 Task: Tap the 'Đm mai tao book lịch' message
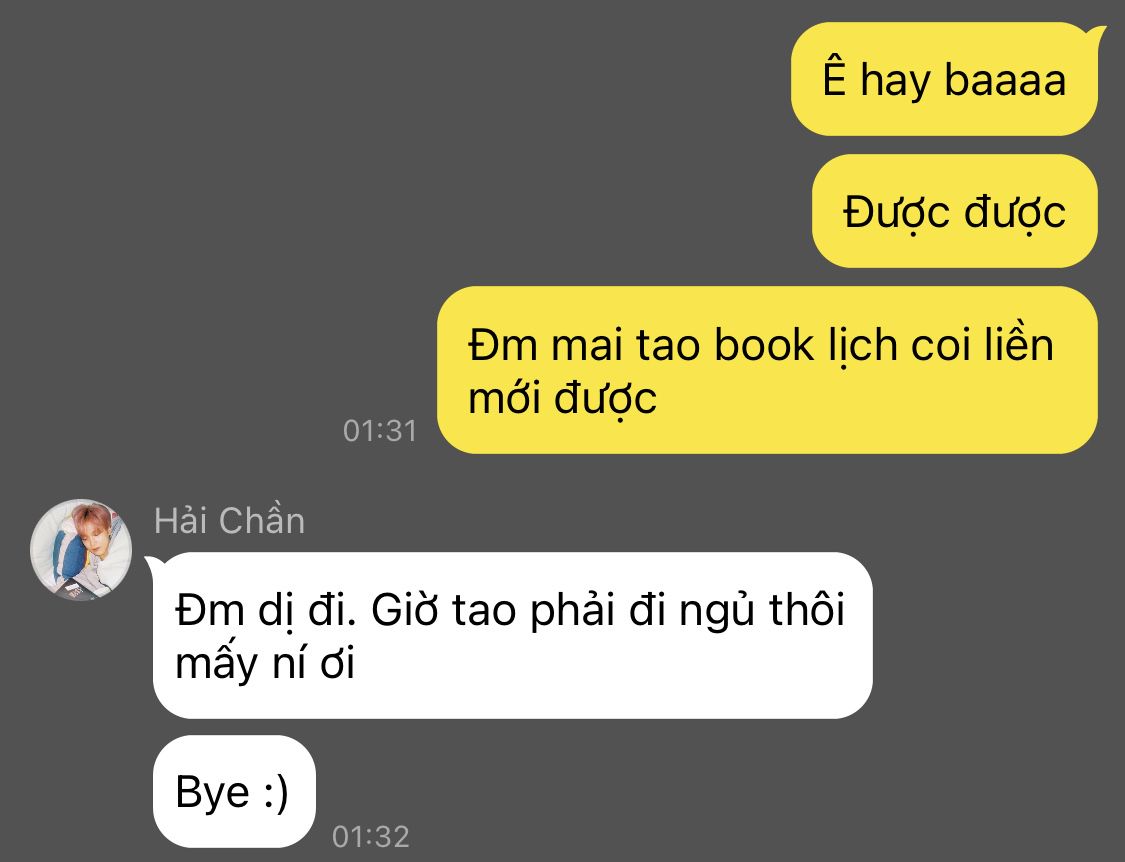767,370
